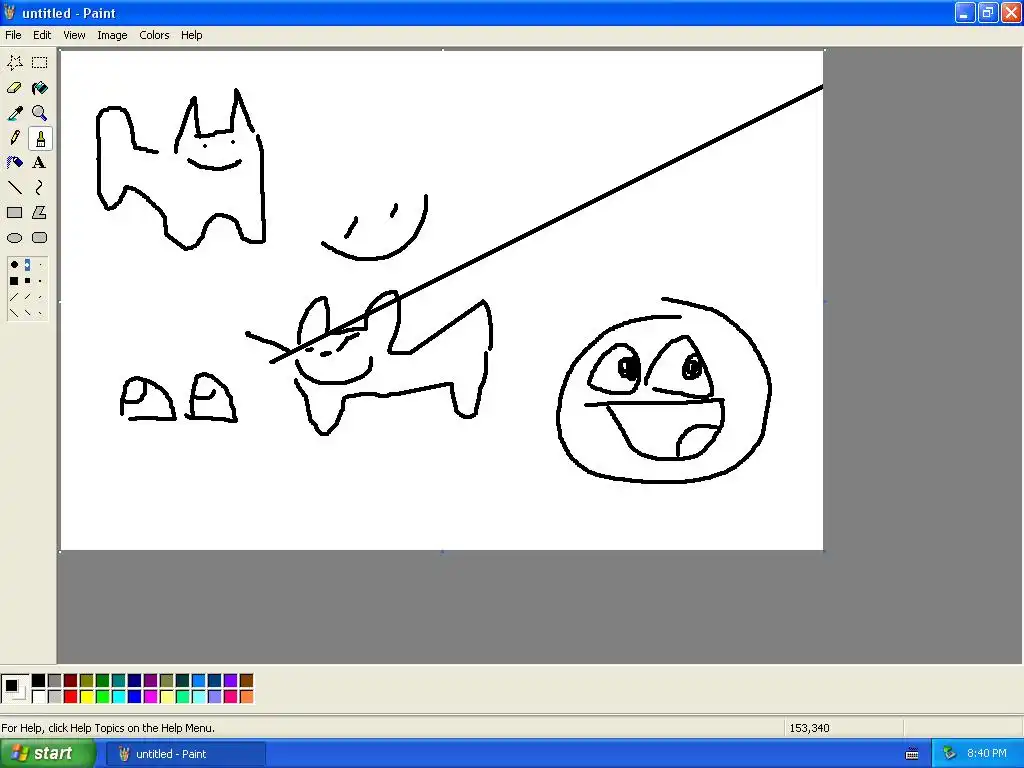Viewport: 1024px width, 768px height.
Task: Open the Image menu
Action: (x=112, y=35)
